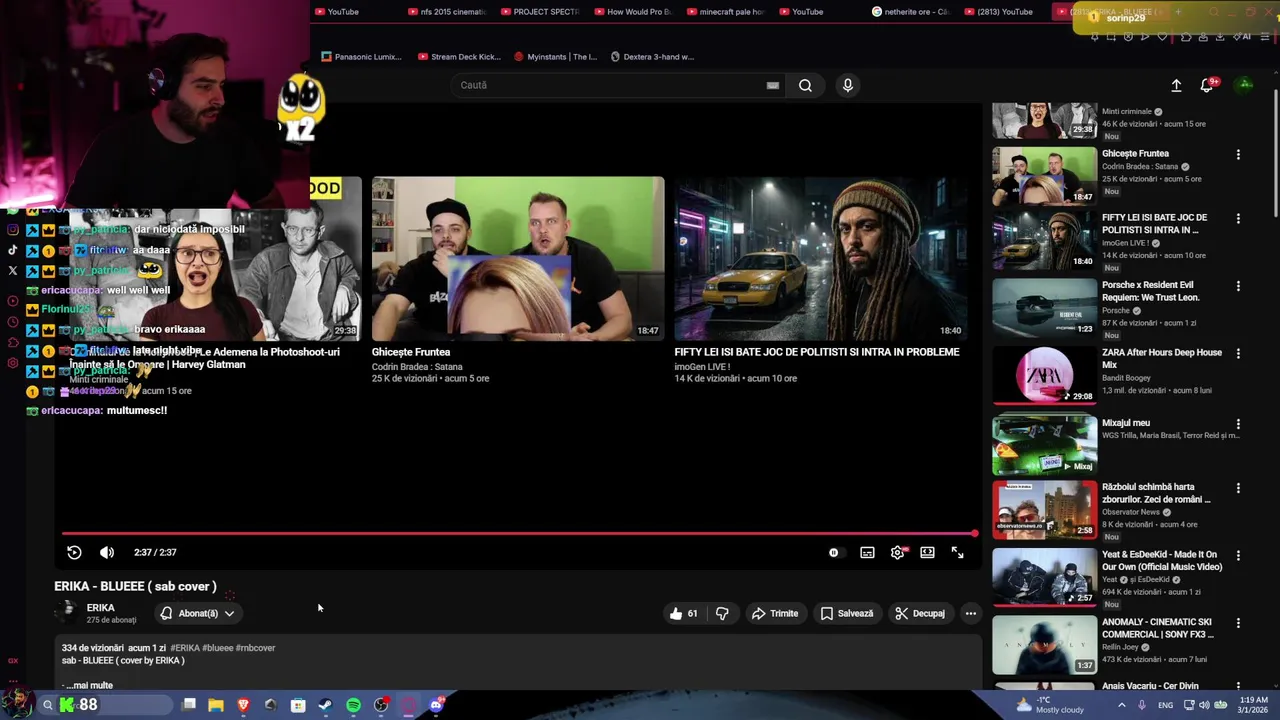Mute the video with the speaker icon
Viewport: 1280px width, 720px height.
click(107, 552)
